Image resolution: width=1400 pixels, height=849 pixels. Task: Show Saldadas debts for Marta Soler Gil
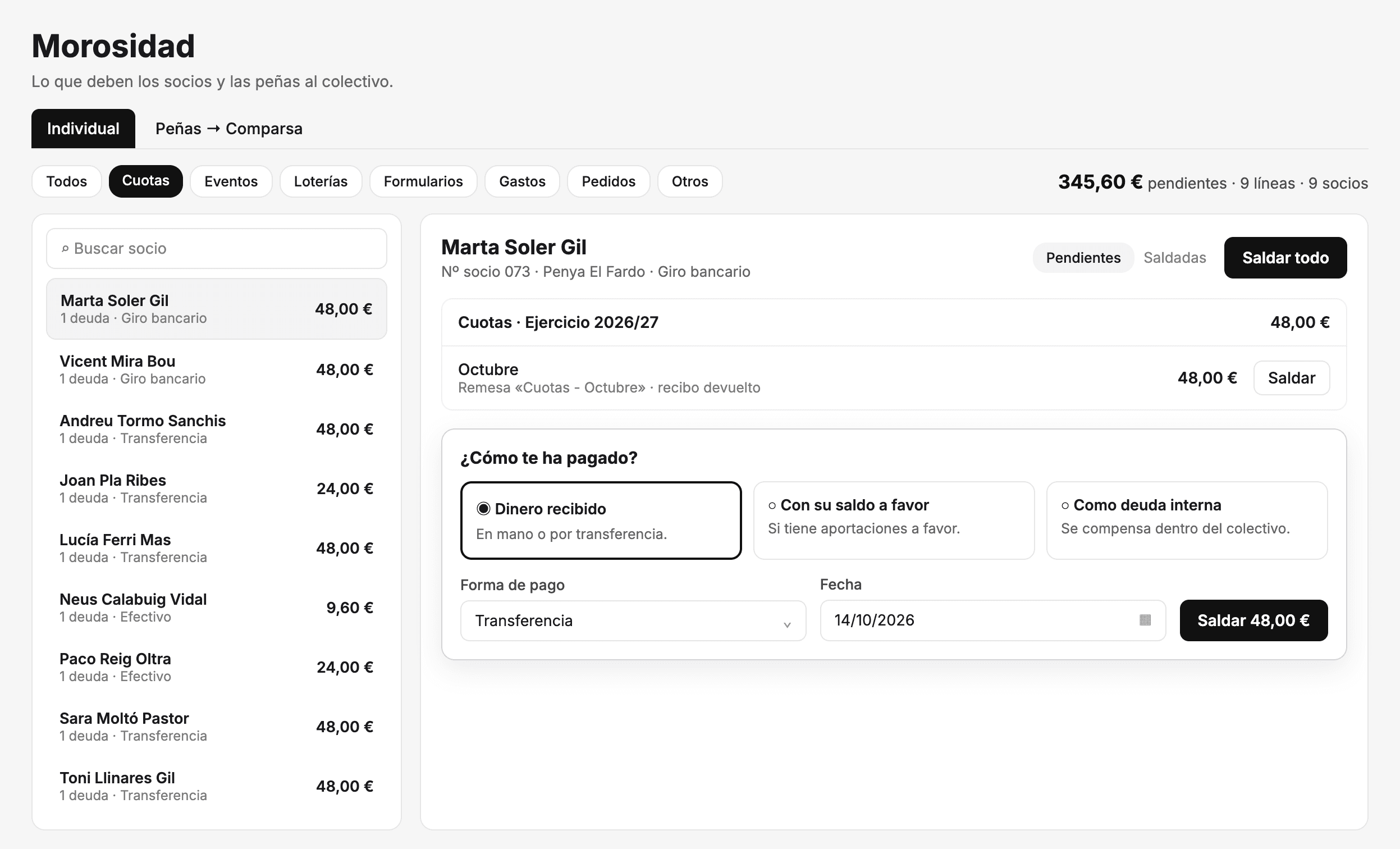click(x=1174, y=257)
